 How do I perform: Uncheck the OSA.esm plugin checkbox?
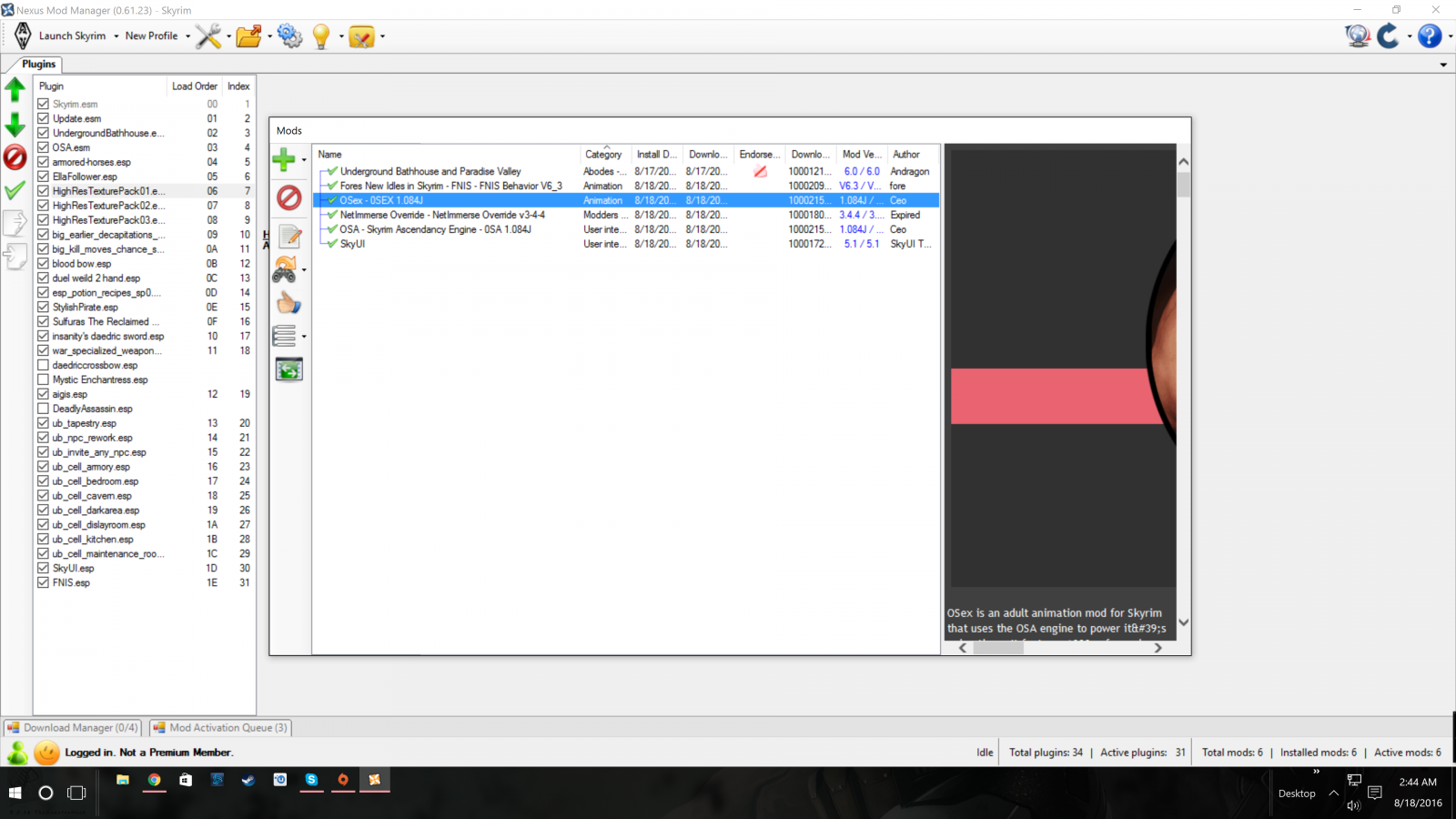43,147
